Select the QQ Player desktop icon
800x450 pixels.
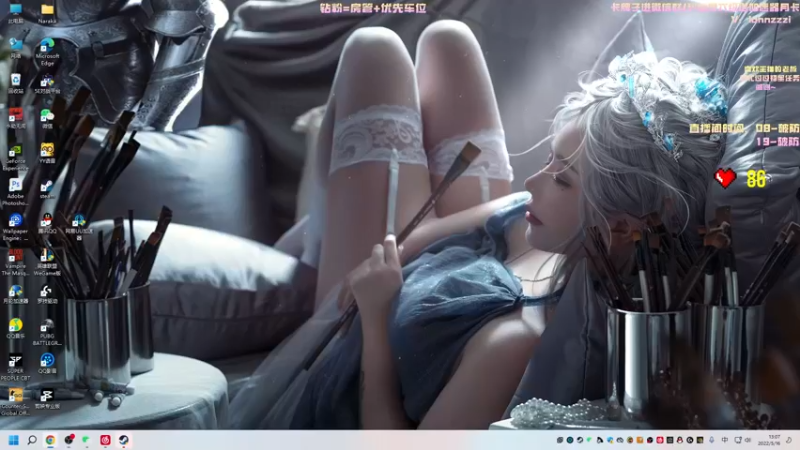[47, 364]
